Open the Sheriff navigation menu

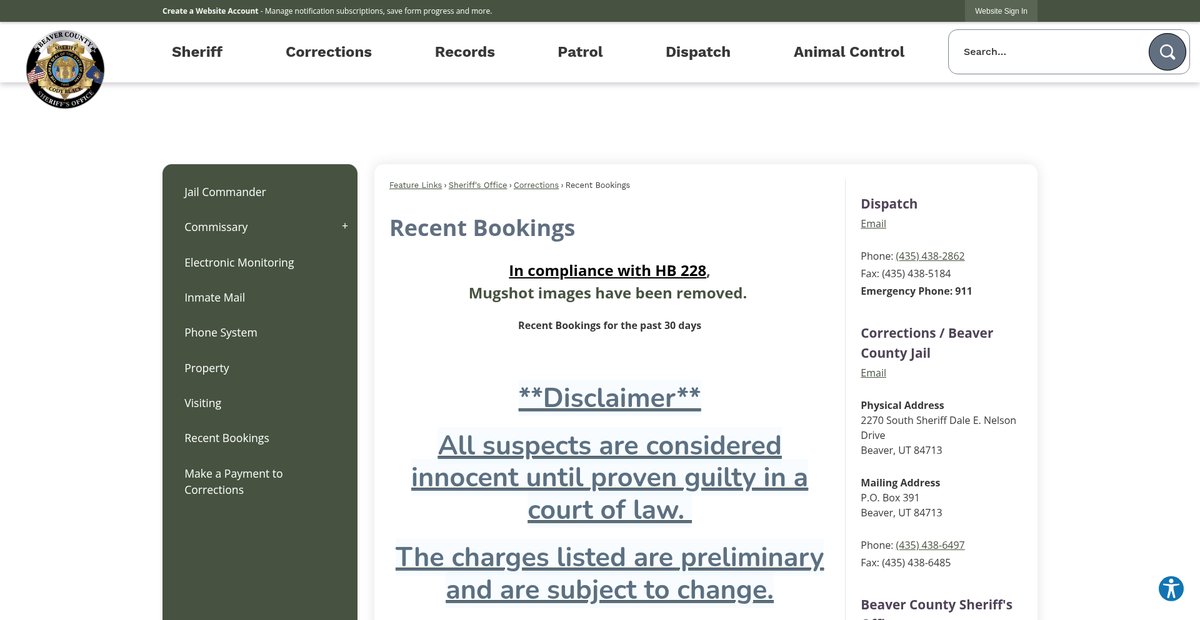coord(197,52)
